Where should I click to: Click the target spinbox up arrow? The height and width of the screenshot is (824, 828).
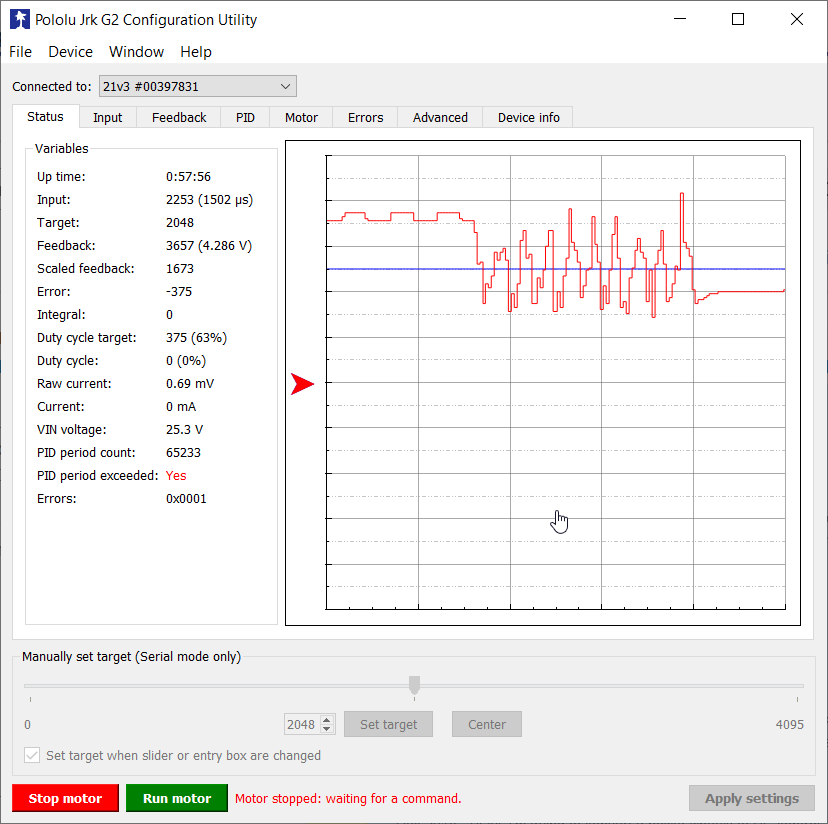tap(326, 720)
